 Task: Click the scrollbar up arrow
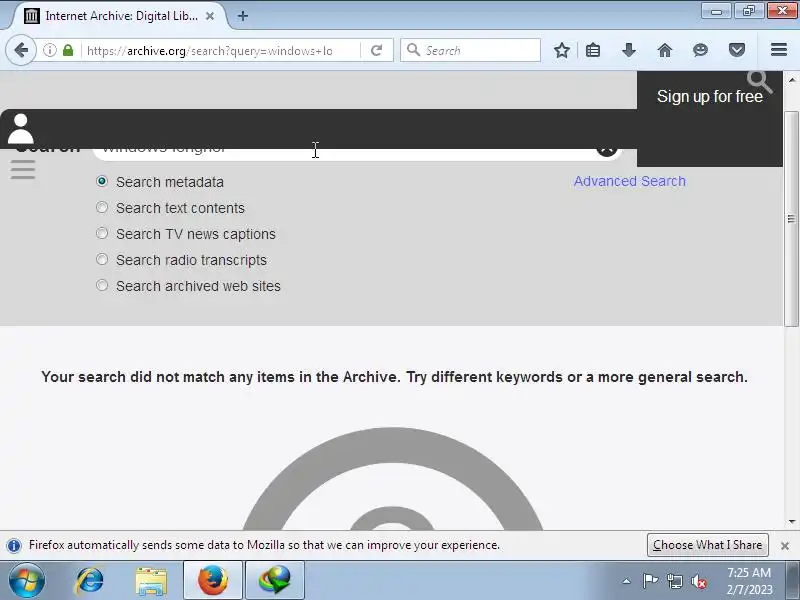point(791,80)
